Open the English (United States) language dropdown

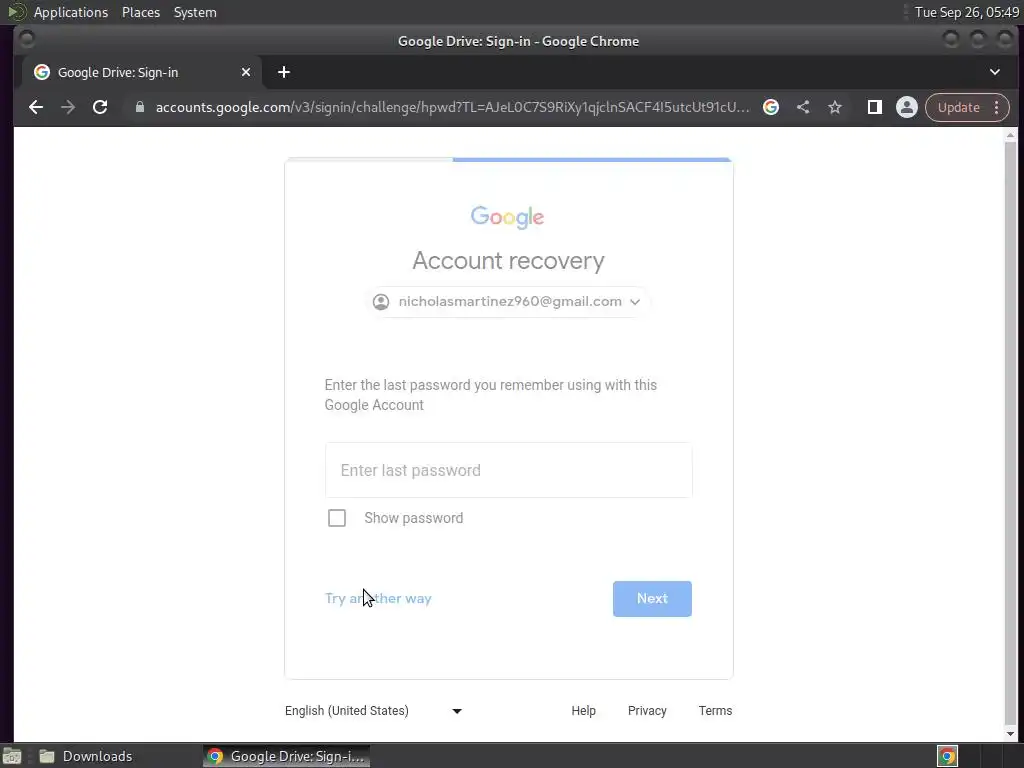(x=374, y=711)
